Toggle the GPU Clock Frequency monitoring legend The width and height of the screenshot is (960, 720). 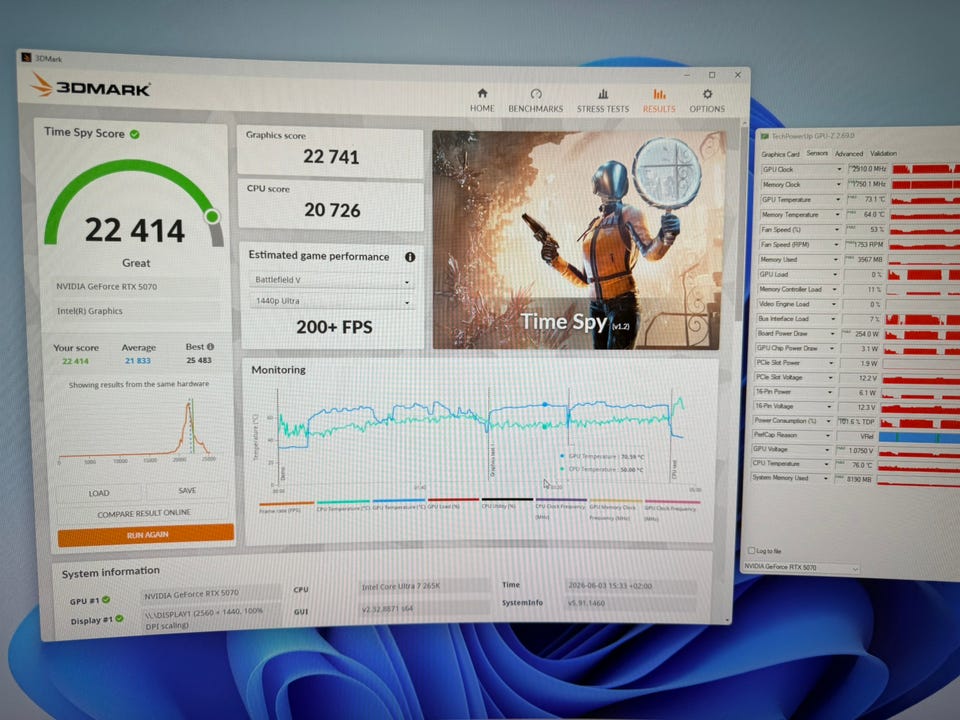671,510
